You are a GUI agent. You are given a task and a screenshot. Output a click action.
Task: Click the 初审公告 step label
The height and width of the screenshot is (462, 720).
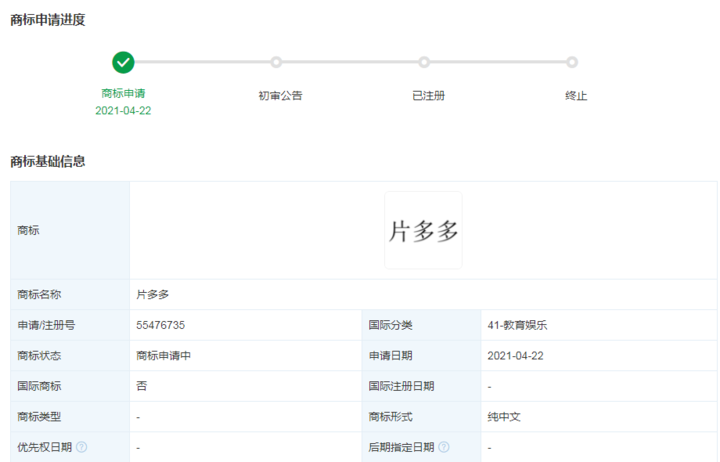point(280,96)
